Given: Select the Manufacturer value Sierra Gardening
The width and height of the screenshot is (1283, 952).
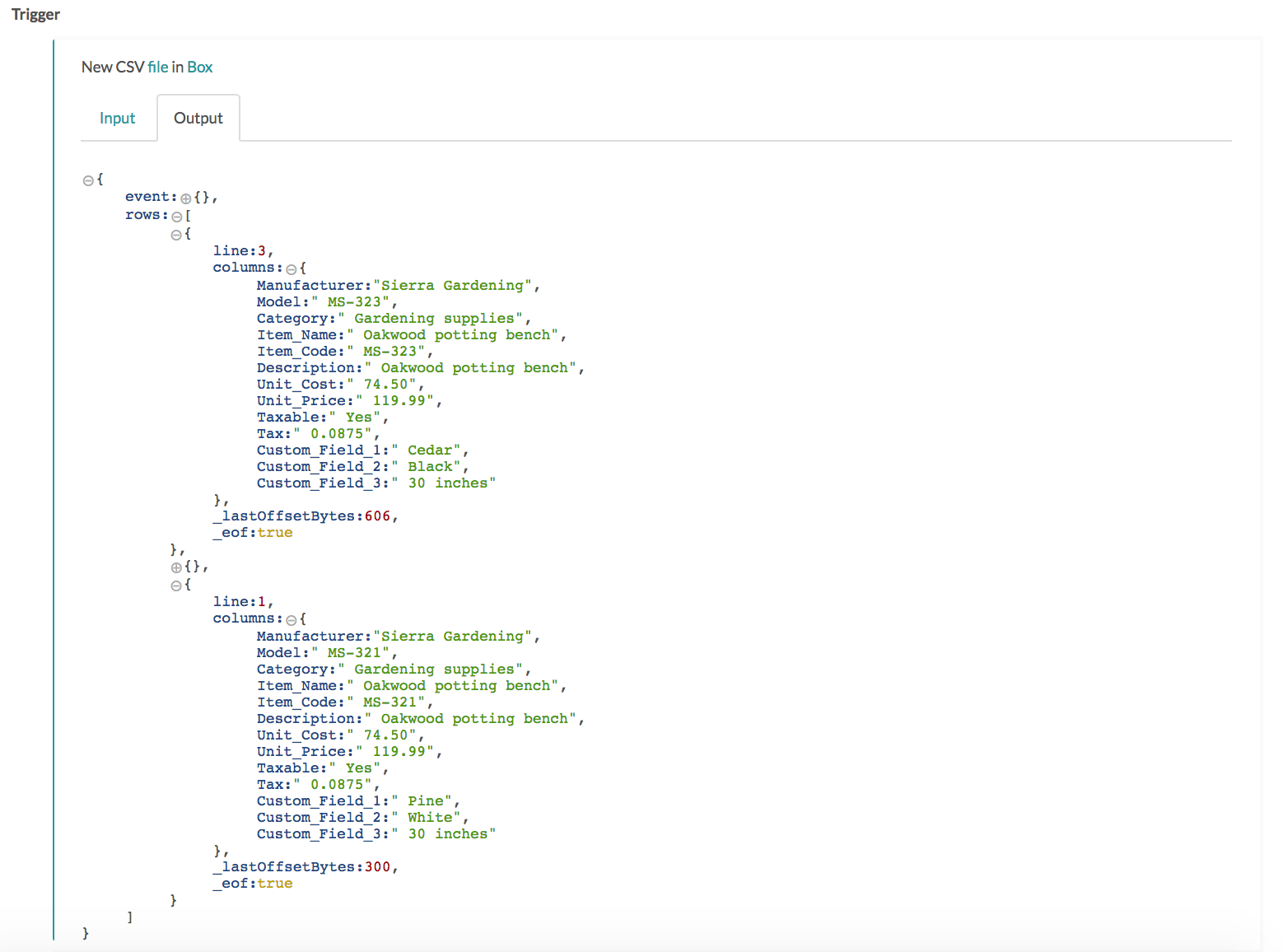Looking at the screenshot, I should (452, 285).
